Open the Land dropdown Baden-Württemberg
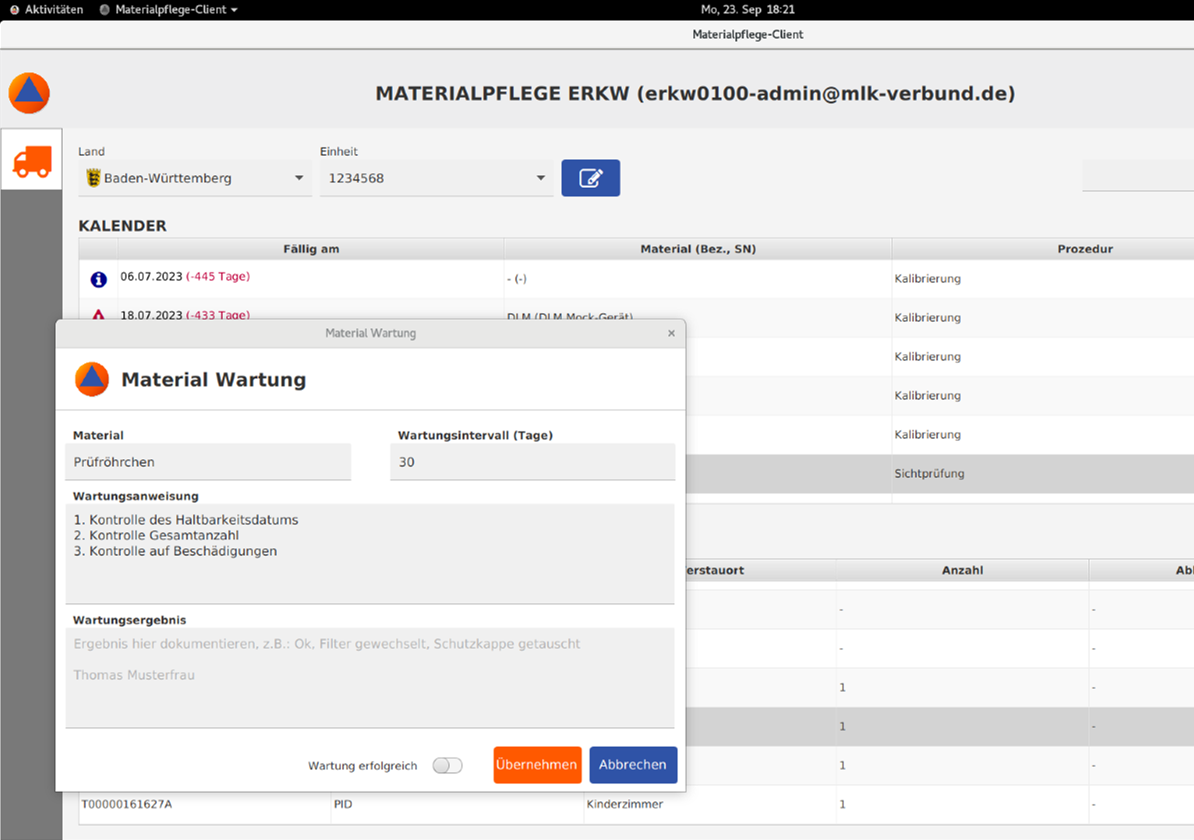This screenshot has height=840, width=1194. click(195, 178)
